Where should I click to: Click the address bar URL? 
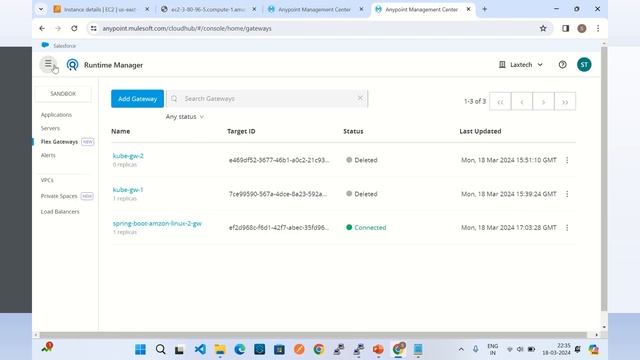click(187, 29)
